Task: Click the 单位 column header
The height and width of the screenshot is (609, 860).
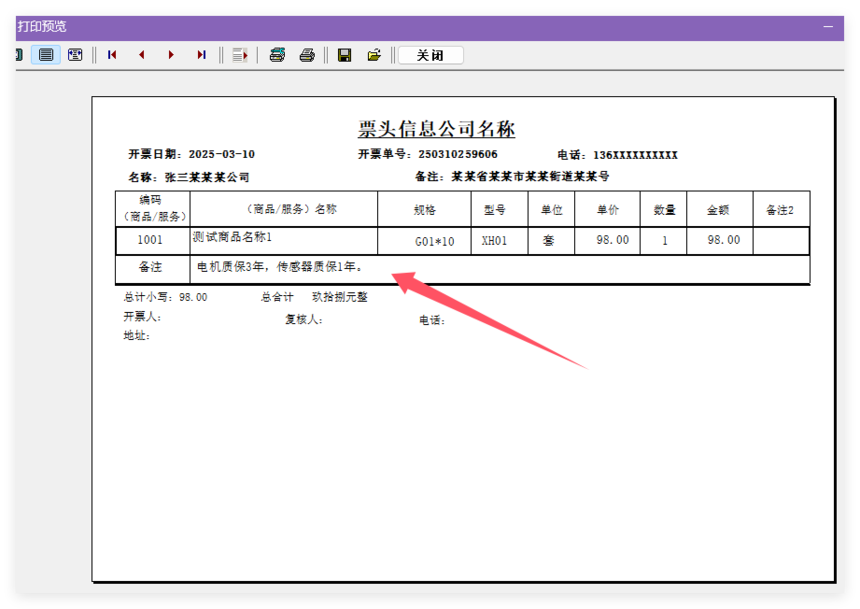Action: 552,210
